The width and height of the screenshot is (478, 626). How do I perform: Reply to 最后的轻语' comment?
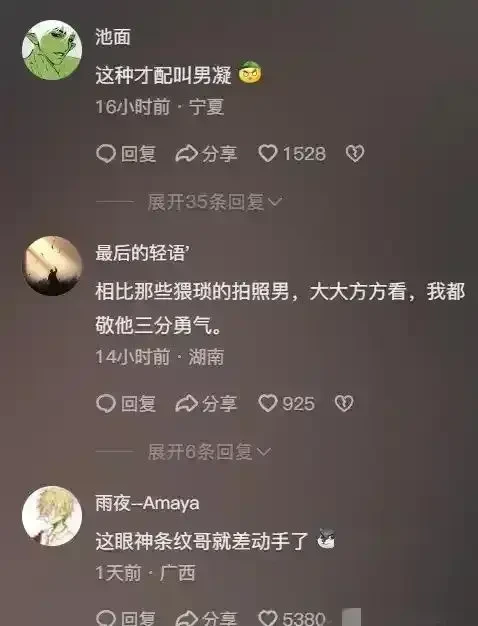126,404
